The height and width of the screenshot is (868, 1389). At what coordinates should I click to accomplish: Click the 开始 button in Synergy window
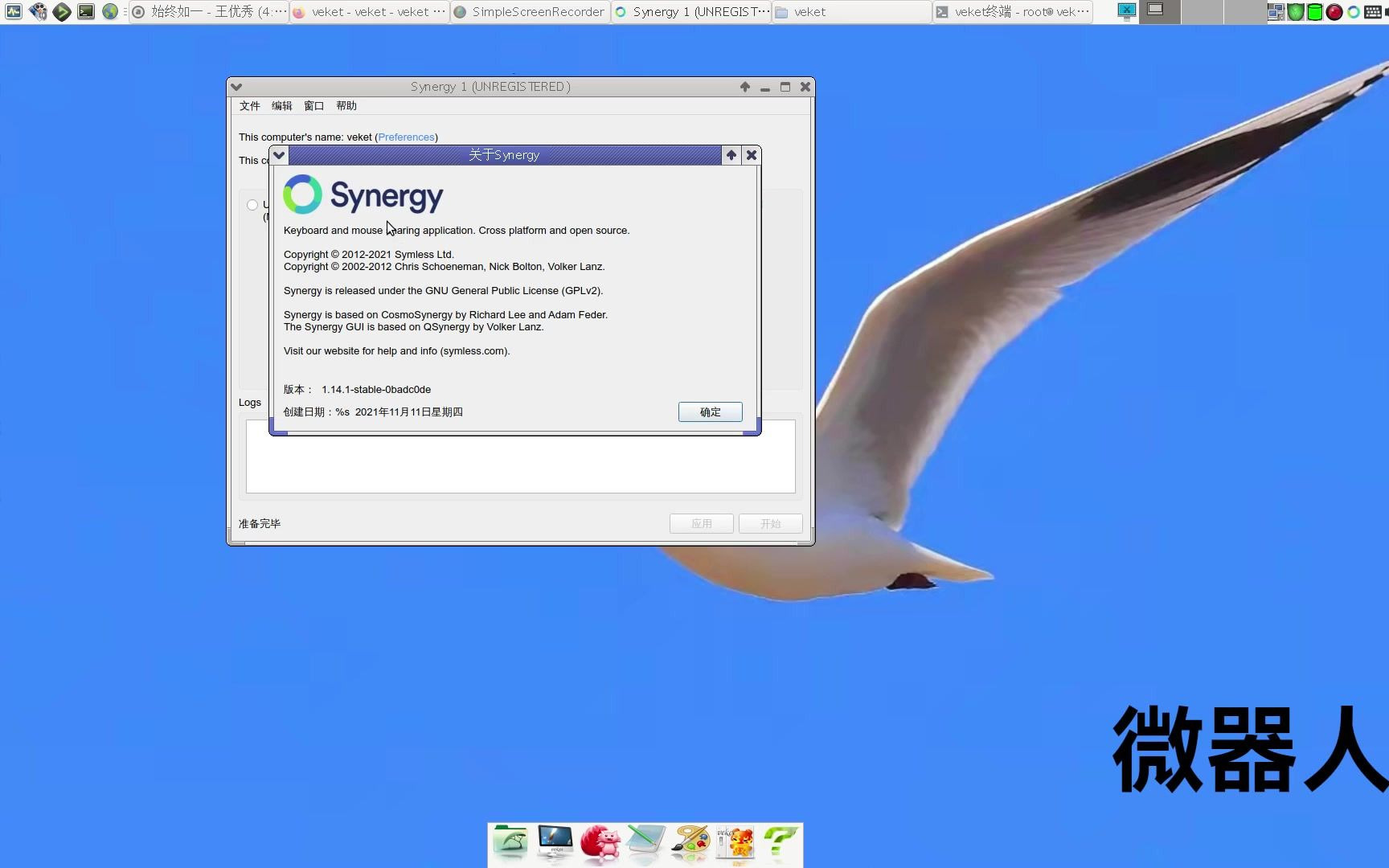click(x=771, y=524)
